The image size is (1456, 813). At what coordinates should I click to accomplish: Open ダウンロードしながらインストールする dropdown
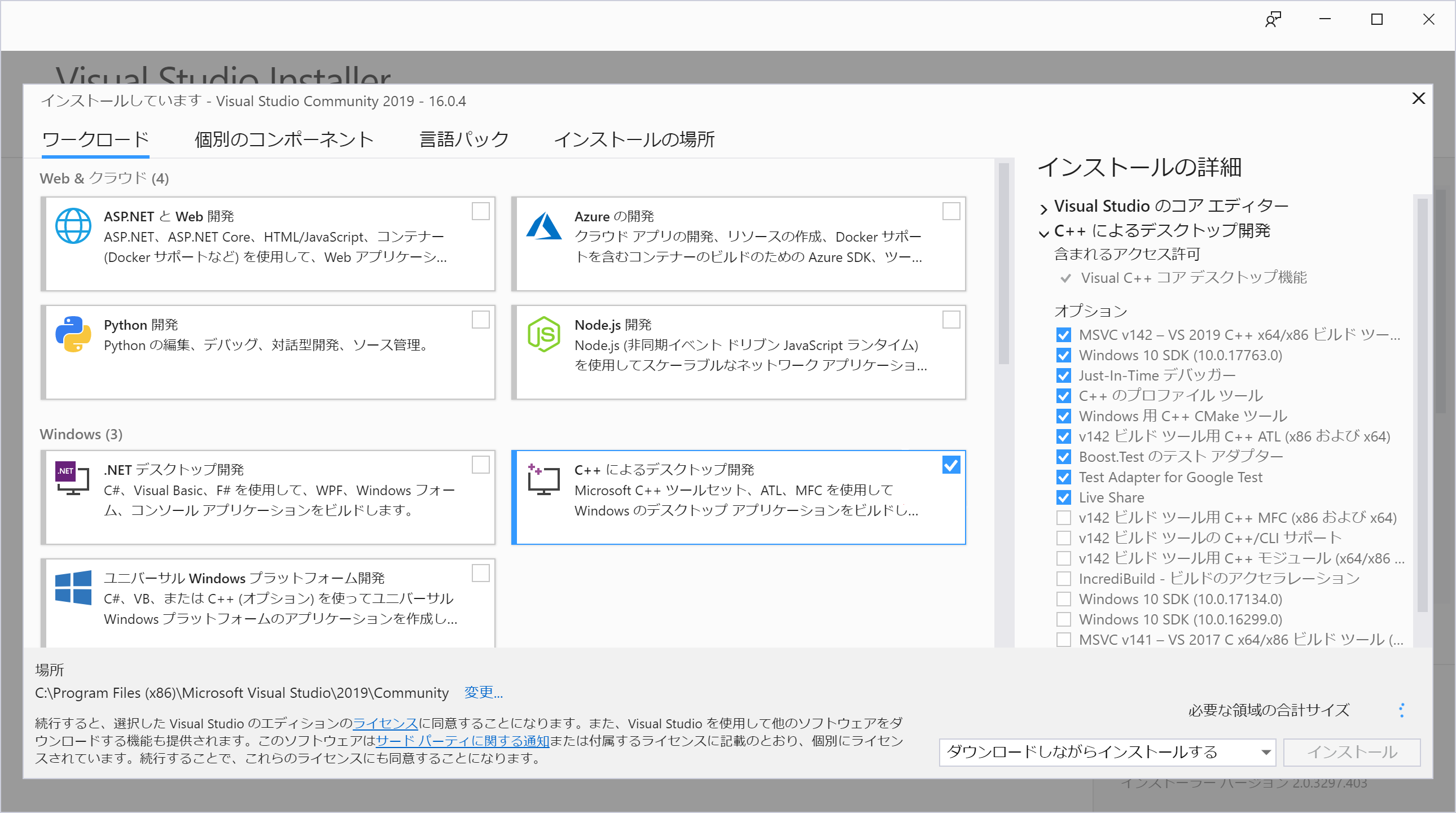[x=1107, y=753]
